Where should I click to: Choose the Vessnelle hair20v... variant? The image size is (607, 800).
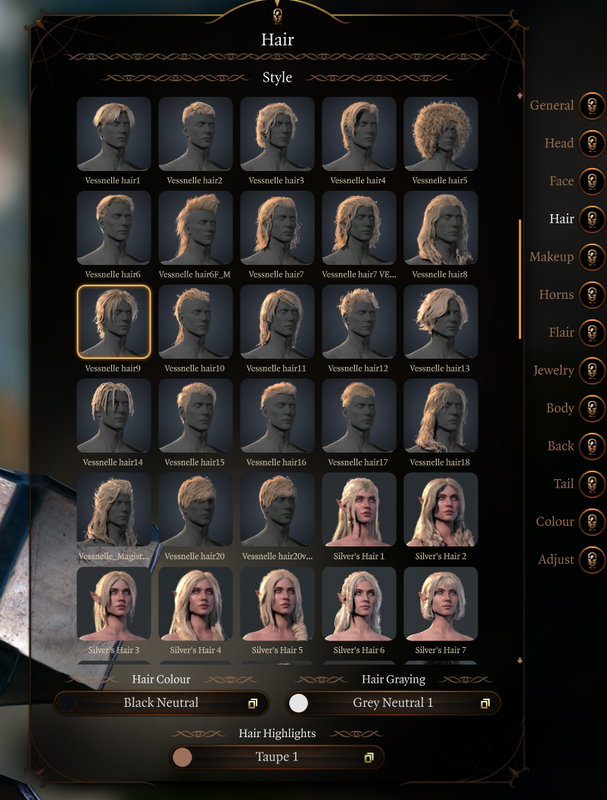tap(277, 510)
